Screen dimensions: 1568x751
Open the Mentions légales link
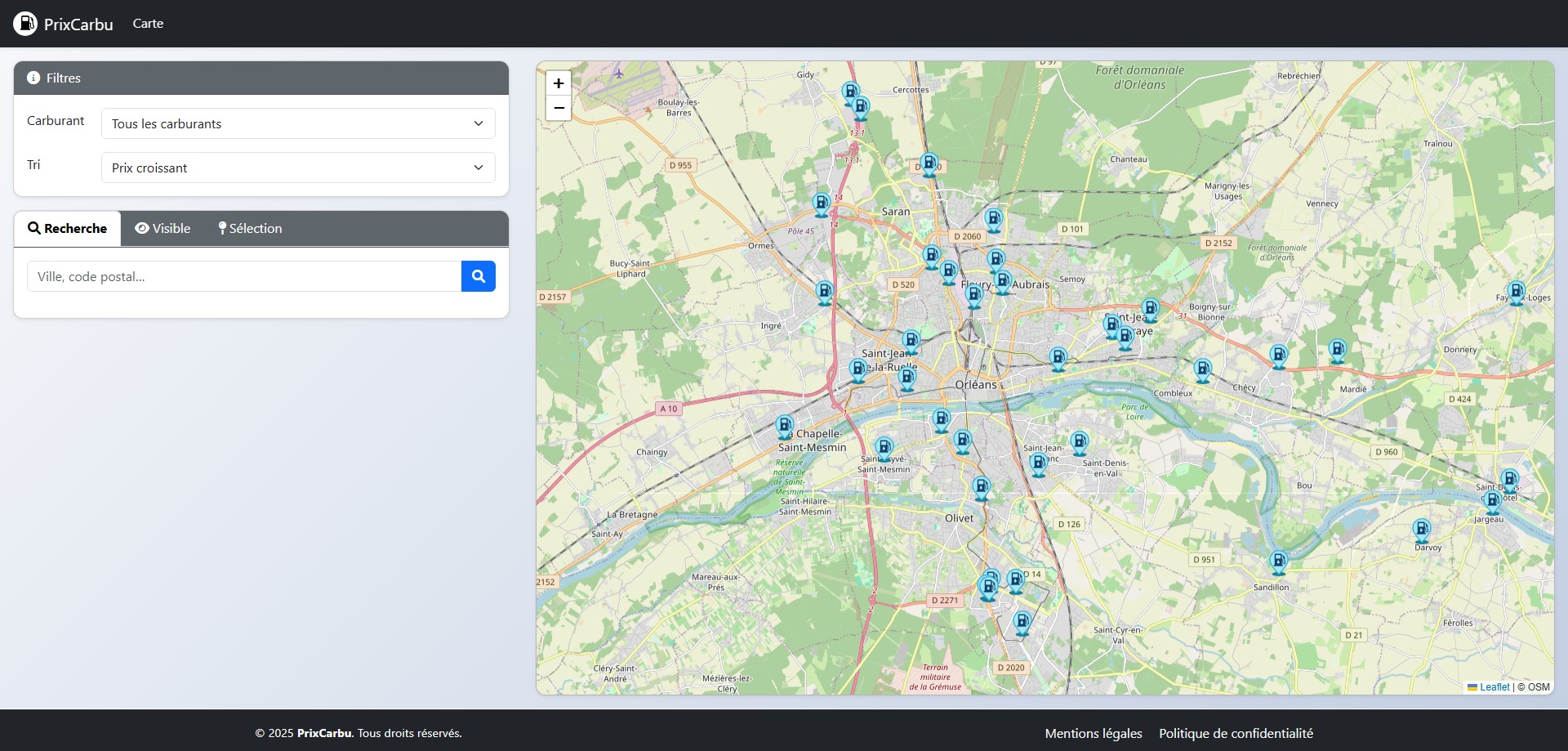pyautogui.click(x=1093, y=733)
